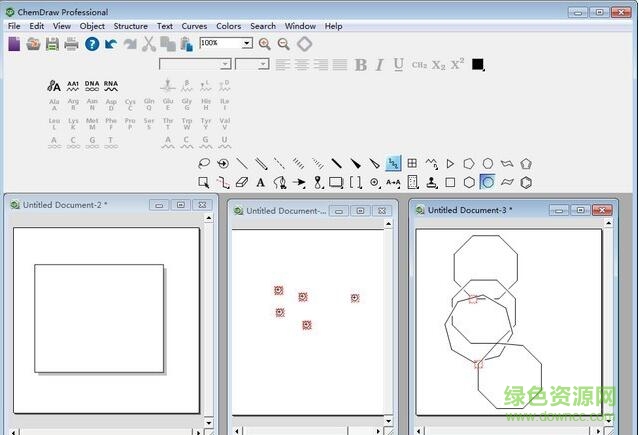Select the Cyclopropane ring triangle tool
639x435 pixels.
click(x=450, y=163)
